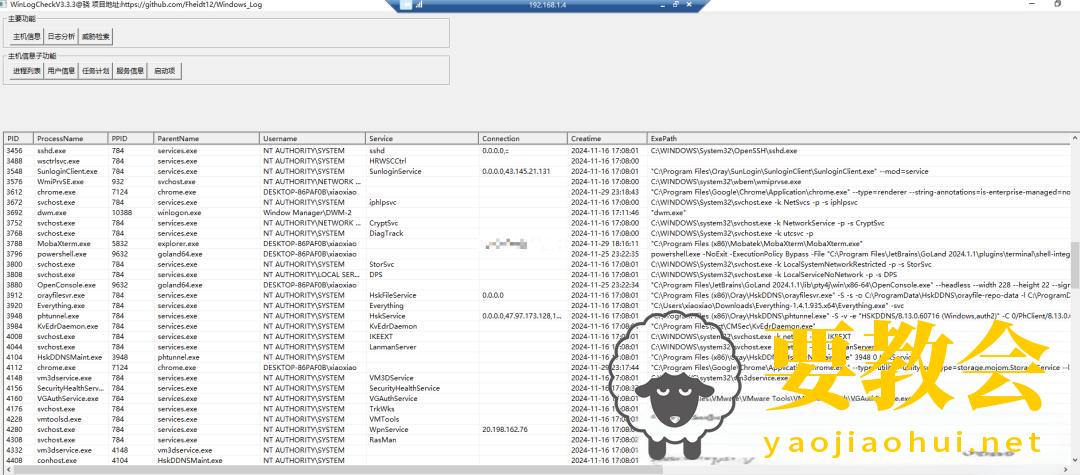Open the 任务计划 scheduled tasks view
1080x475 pixels.
pos(96,71)
